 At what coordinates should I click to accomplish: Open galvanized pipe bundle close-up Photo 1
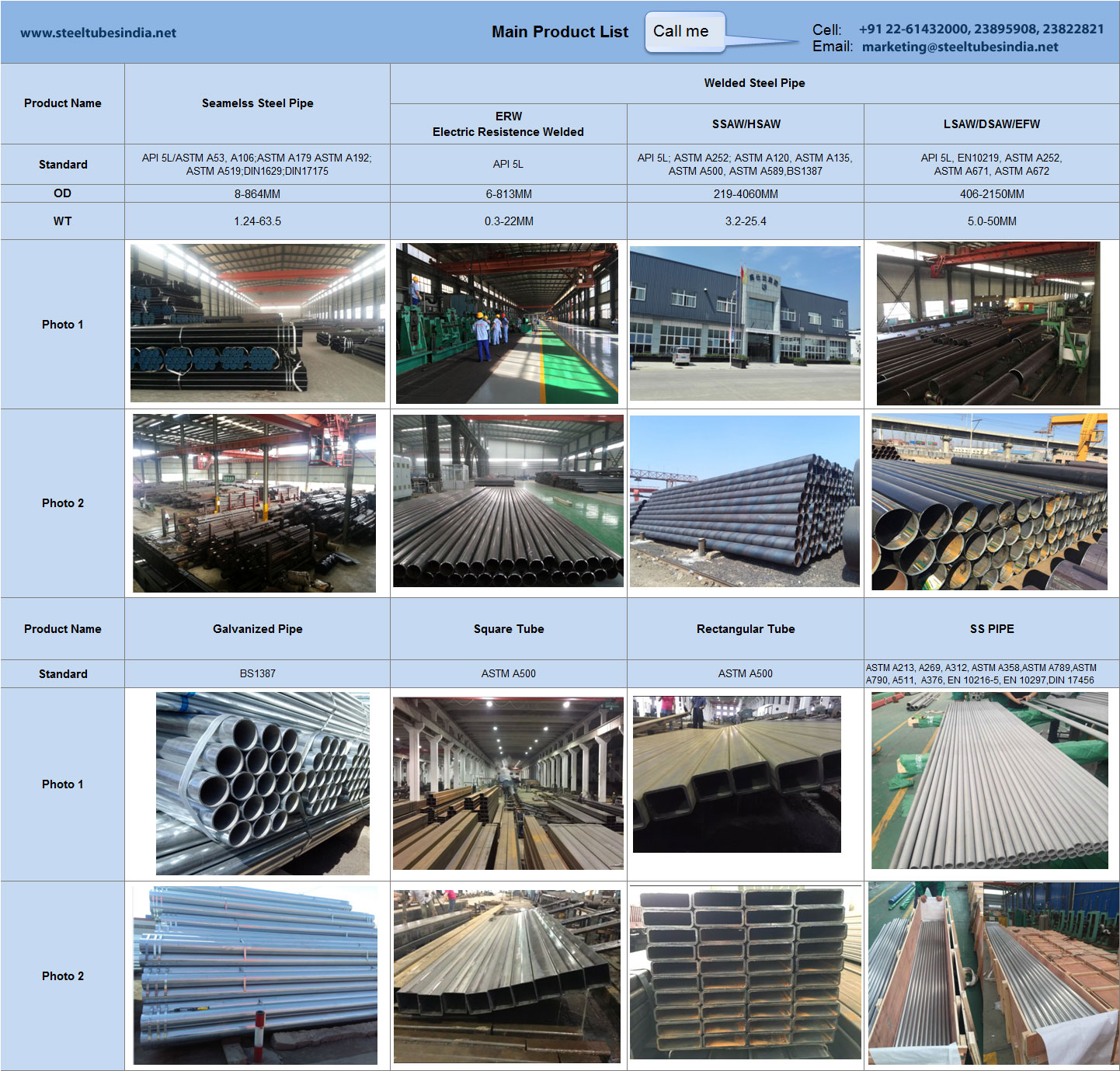(x=263, y=784)
